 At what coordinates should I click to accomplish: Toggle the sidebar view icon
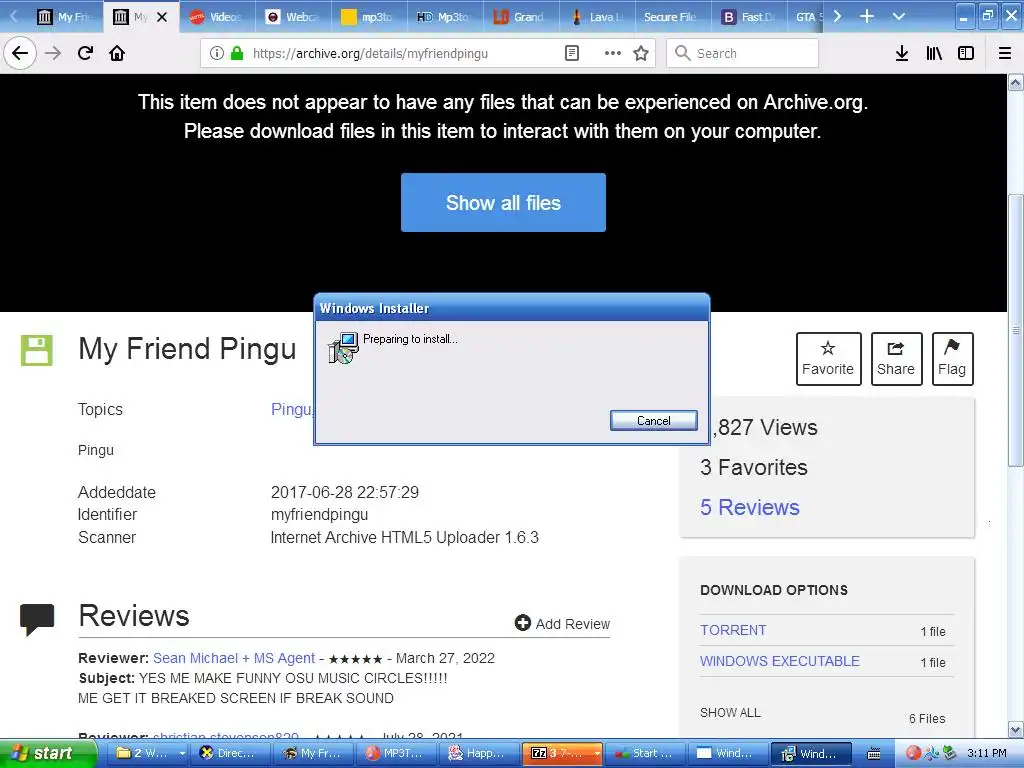point(966,53)
